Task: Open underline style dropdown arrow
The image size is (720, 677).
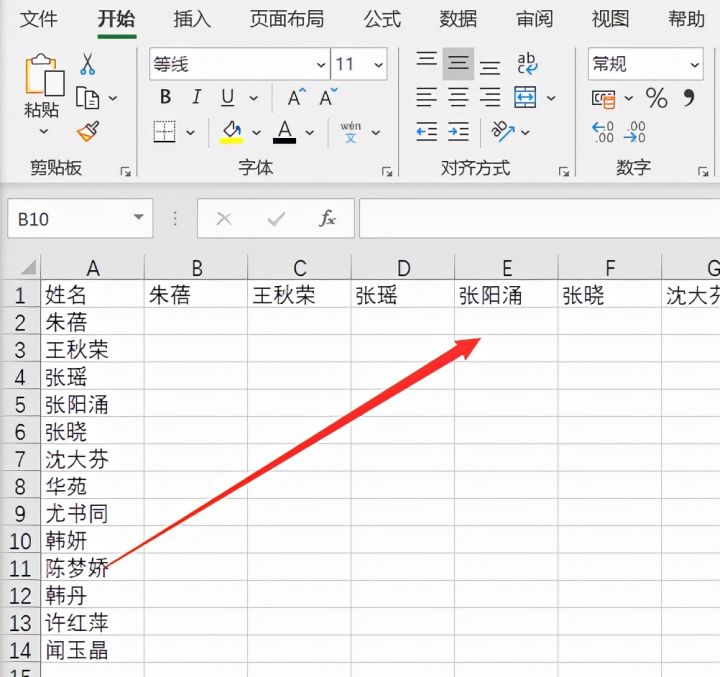Action: pos(253,98)
